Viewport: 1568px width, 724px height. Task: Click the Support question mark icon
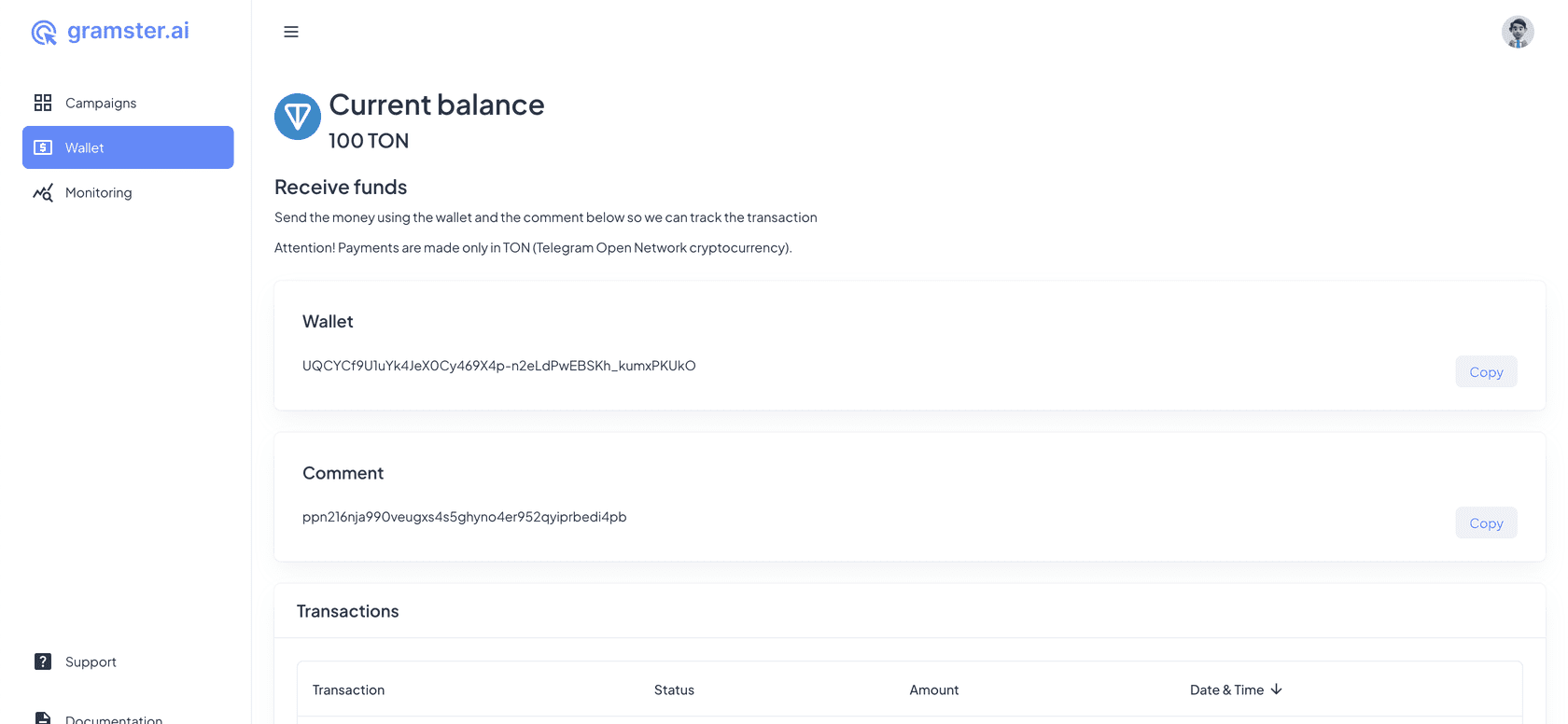click(43, 661)
